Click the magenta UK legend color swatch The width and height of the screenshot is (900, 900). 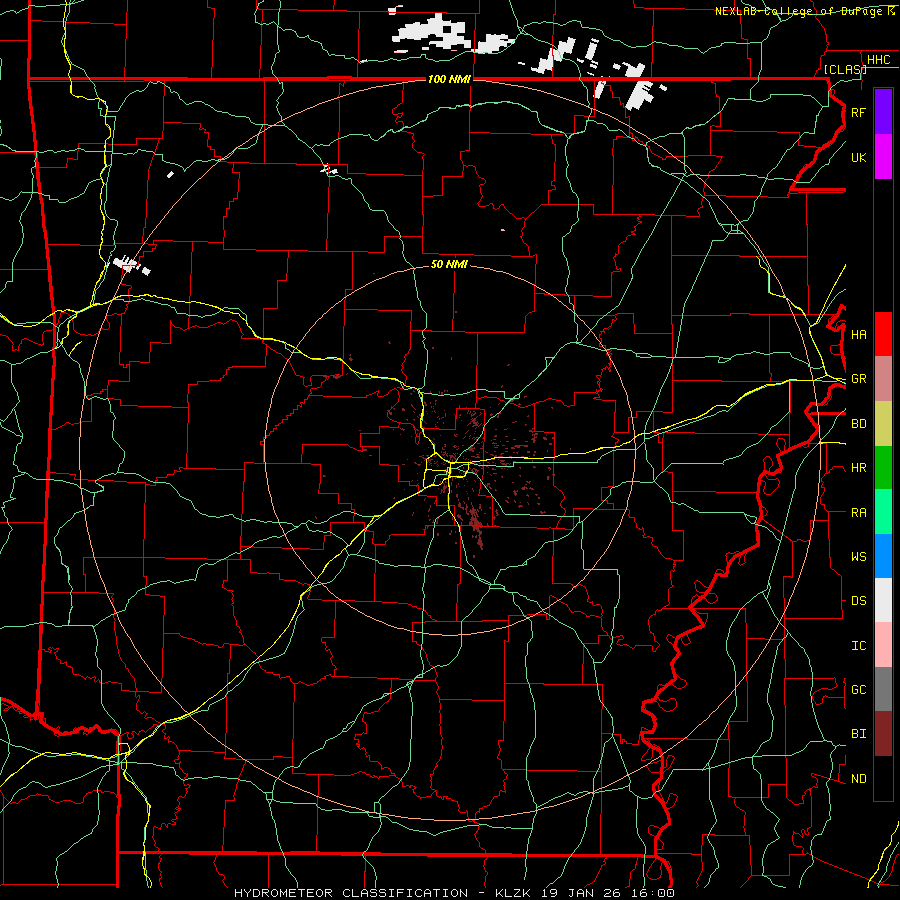tap(883, 157)
